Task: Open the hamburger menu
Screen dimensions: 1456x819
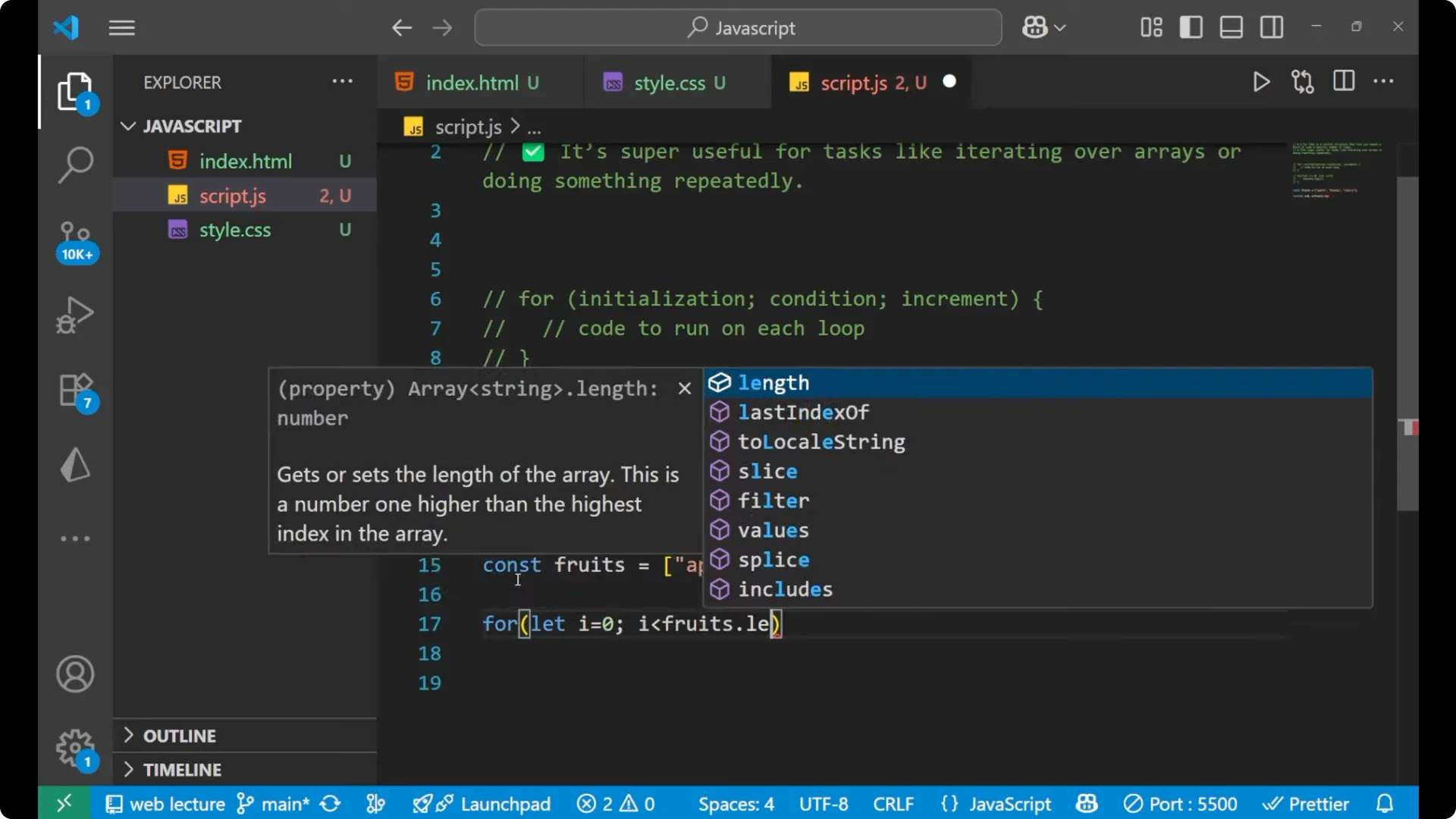Action: tap(121, 27)
